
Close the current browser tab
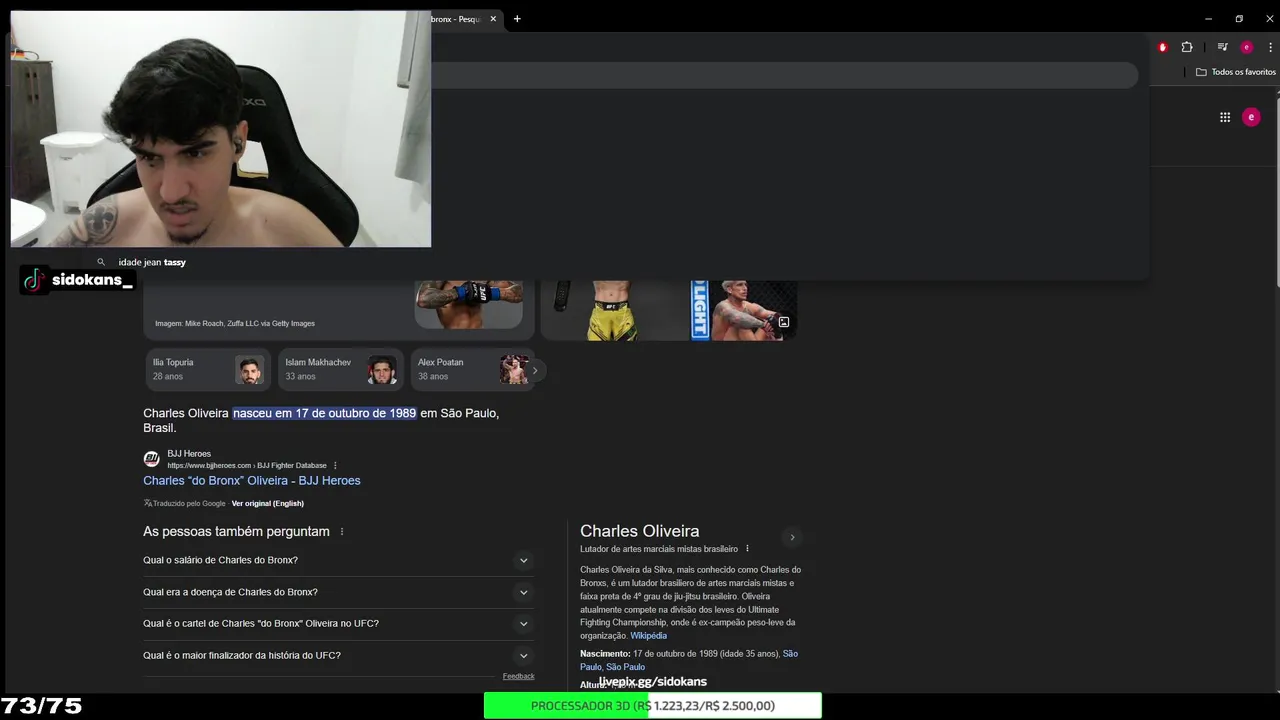coord(493,19)
